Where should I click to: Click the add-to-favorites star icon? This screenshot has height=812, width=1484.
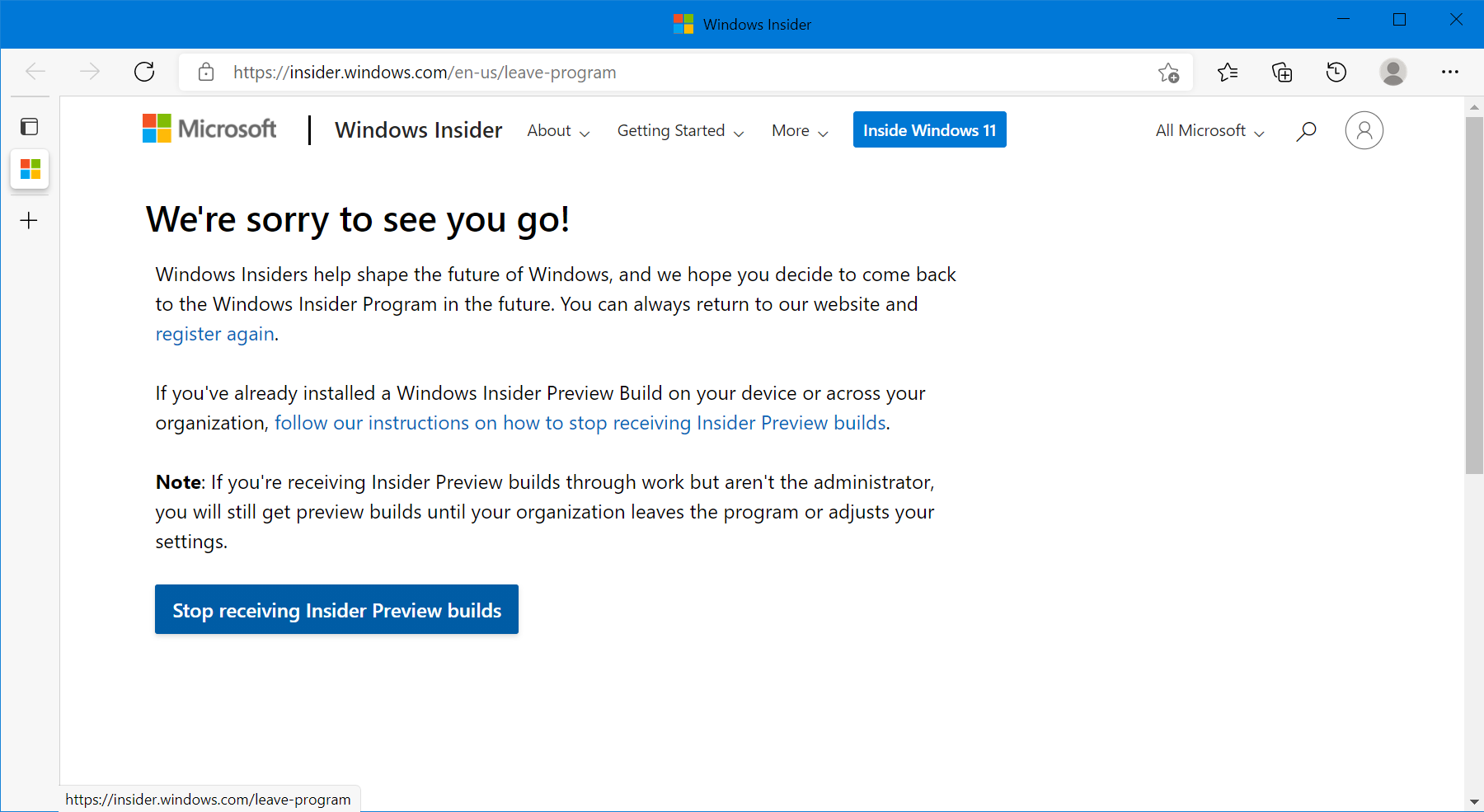[x=1168, y=73]
